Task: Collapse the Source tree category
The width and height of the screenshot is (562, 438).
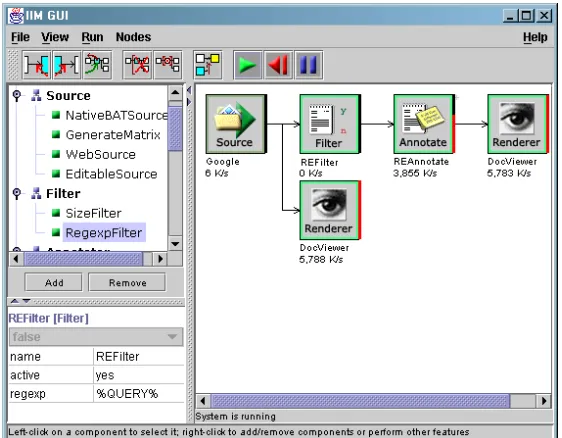Action: click(16, 95)
